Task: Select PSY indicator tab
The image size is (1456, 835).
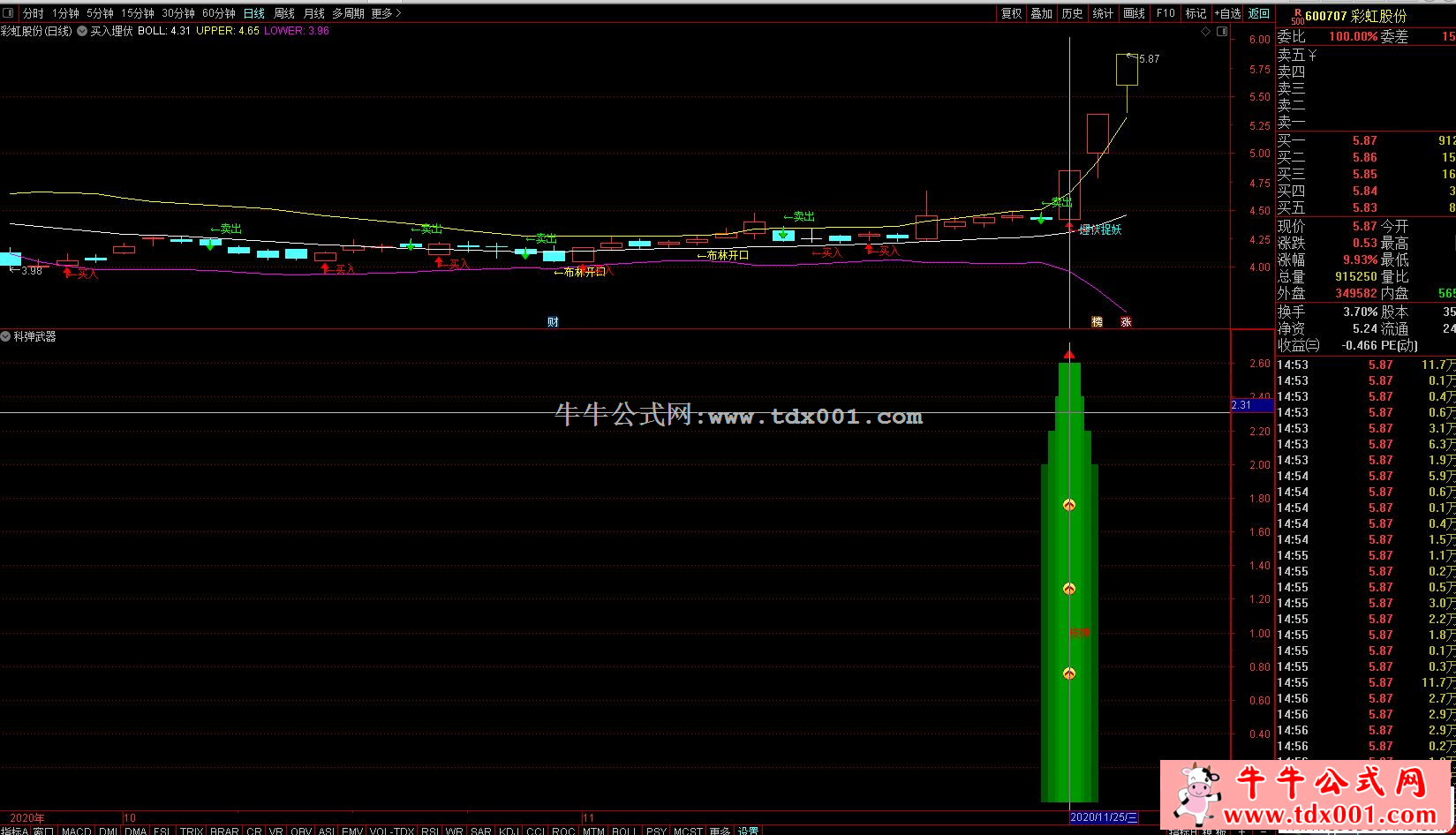Action: point(656,831)
